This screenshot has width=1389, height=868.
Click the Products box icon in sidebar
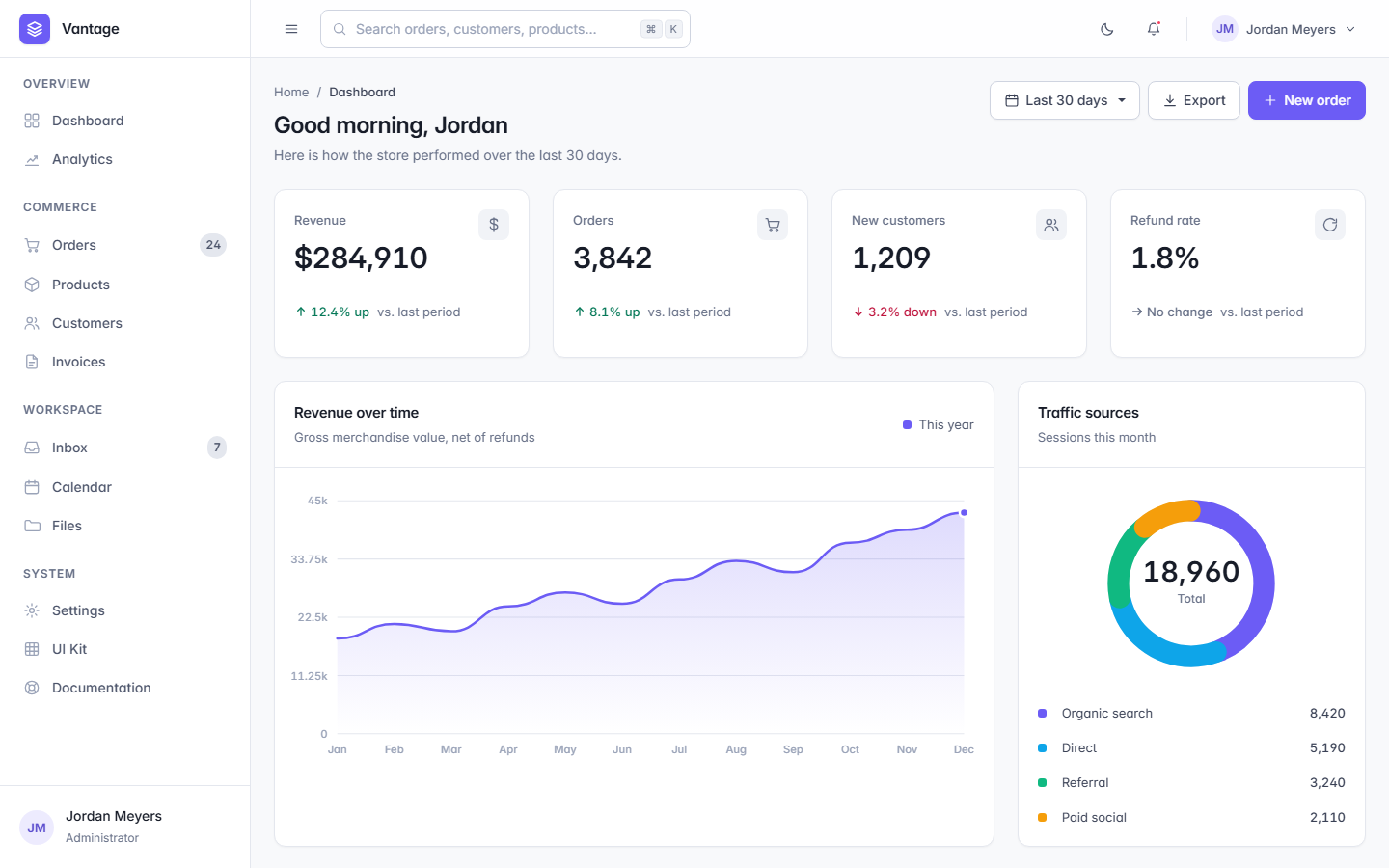[32, 285]
